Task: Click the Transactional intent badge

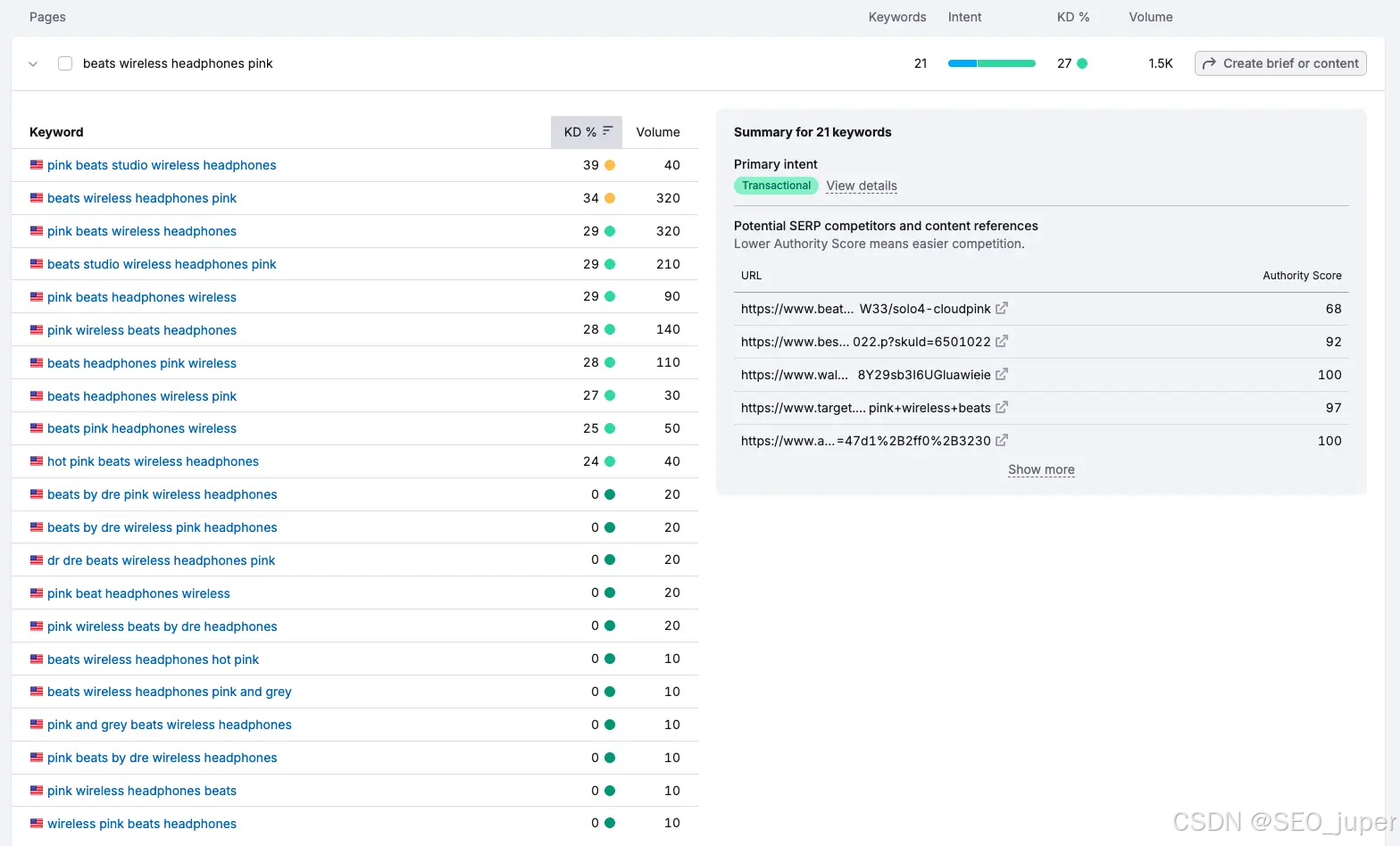Action: (776, 186)
